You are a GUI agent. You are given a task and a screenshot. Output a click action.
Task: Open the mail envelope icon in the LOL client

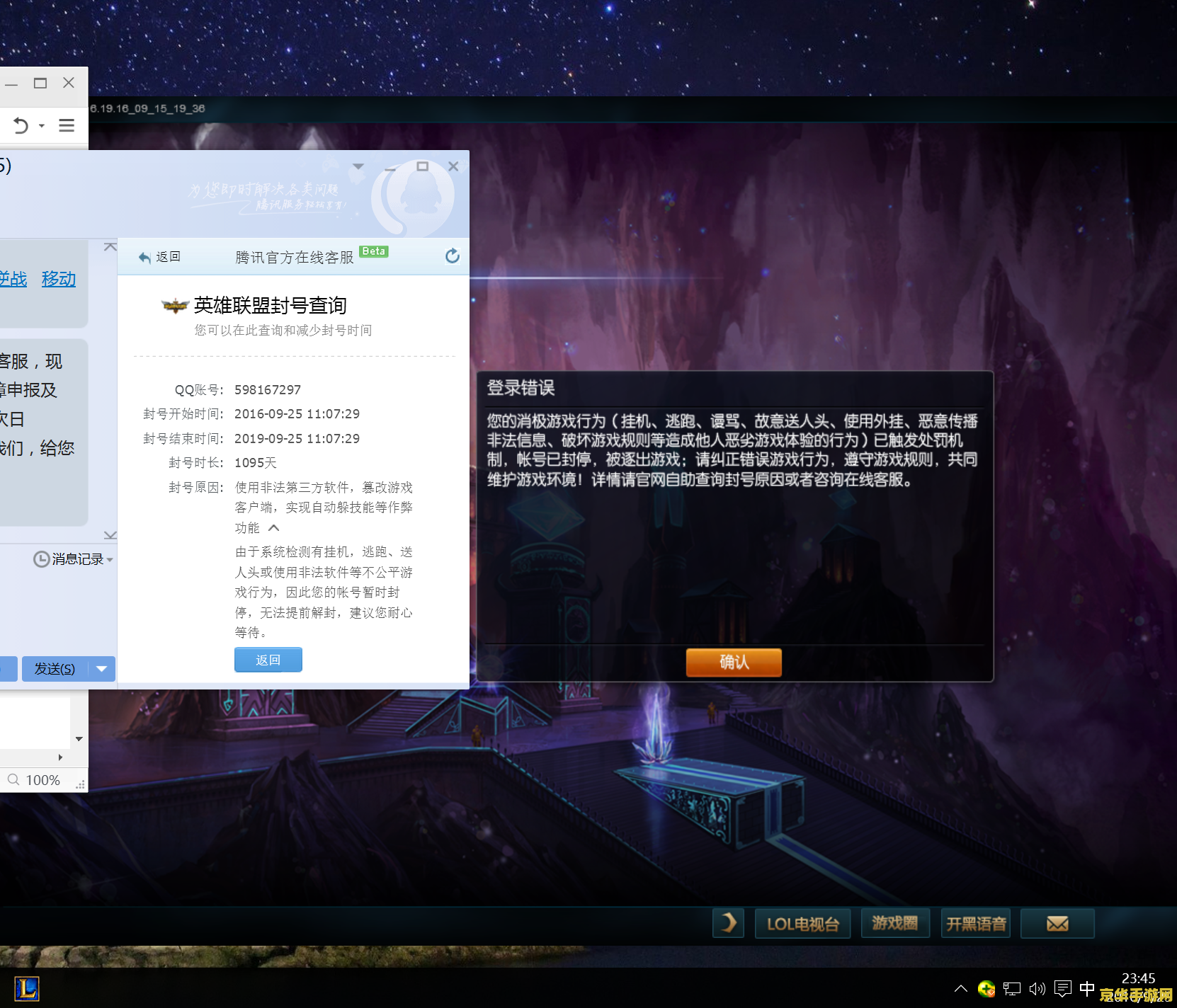1057,924
